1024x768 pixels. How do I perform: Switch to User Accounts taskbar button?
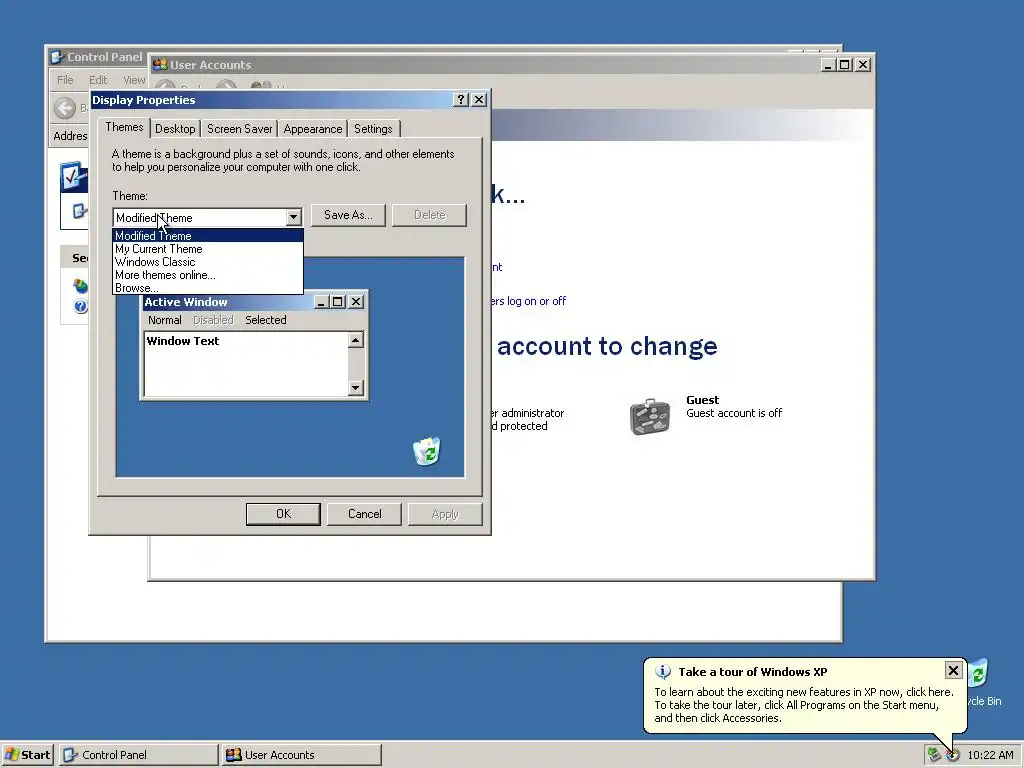[x=302, y=755]
